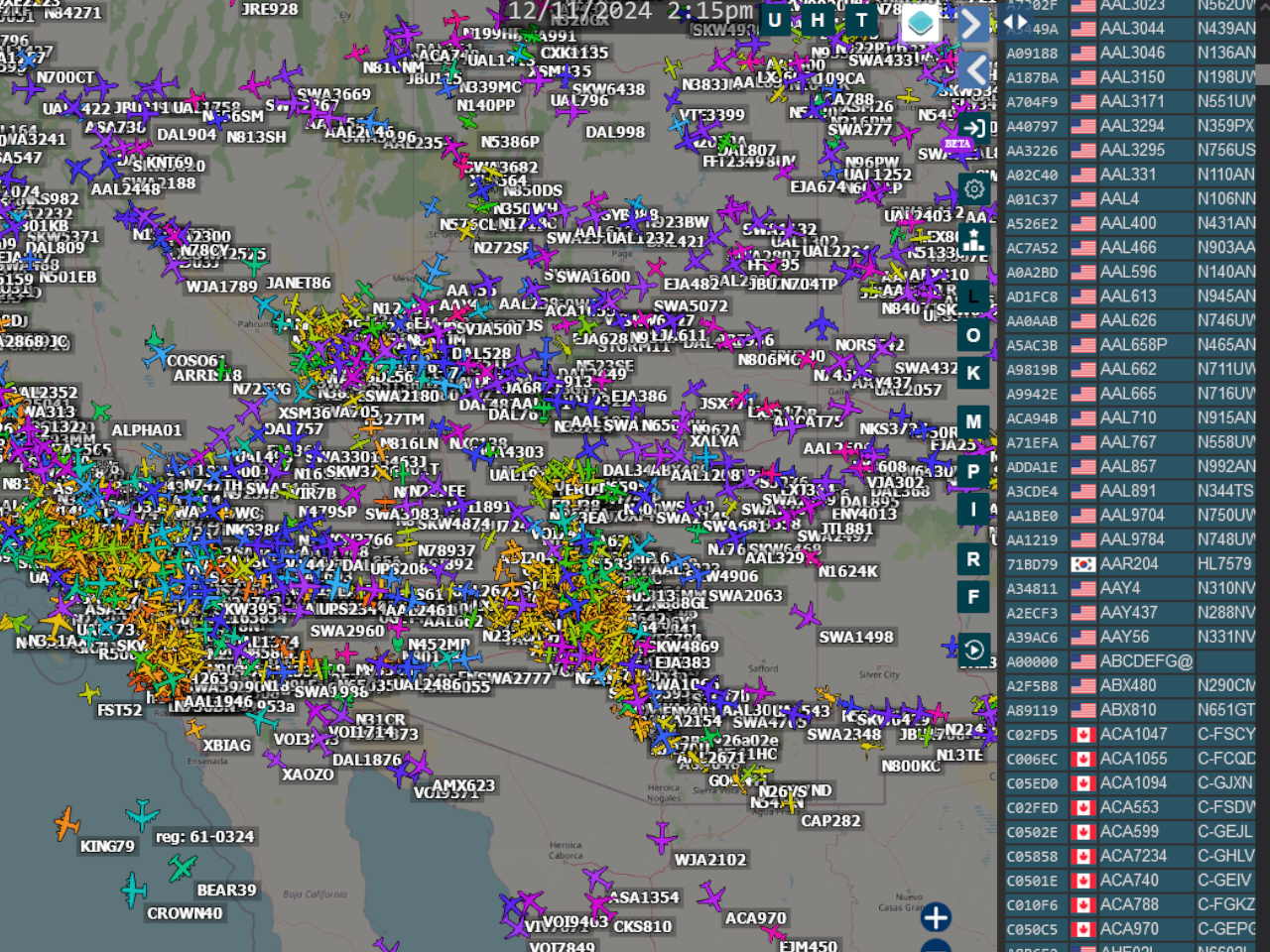Click the Korean flag in AAR204 row

pos(1082,564)
